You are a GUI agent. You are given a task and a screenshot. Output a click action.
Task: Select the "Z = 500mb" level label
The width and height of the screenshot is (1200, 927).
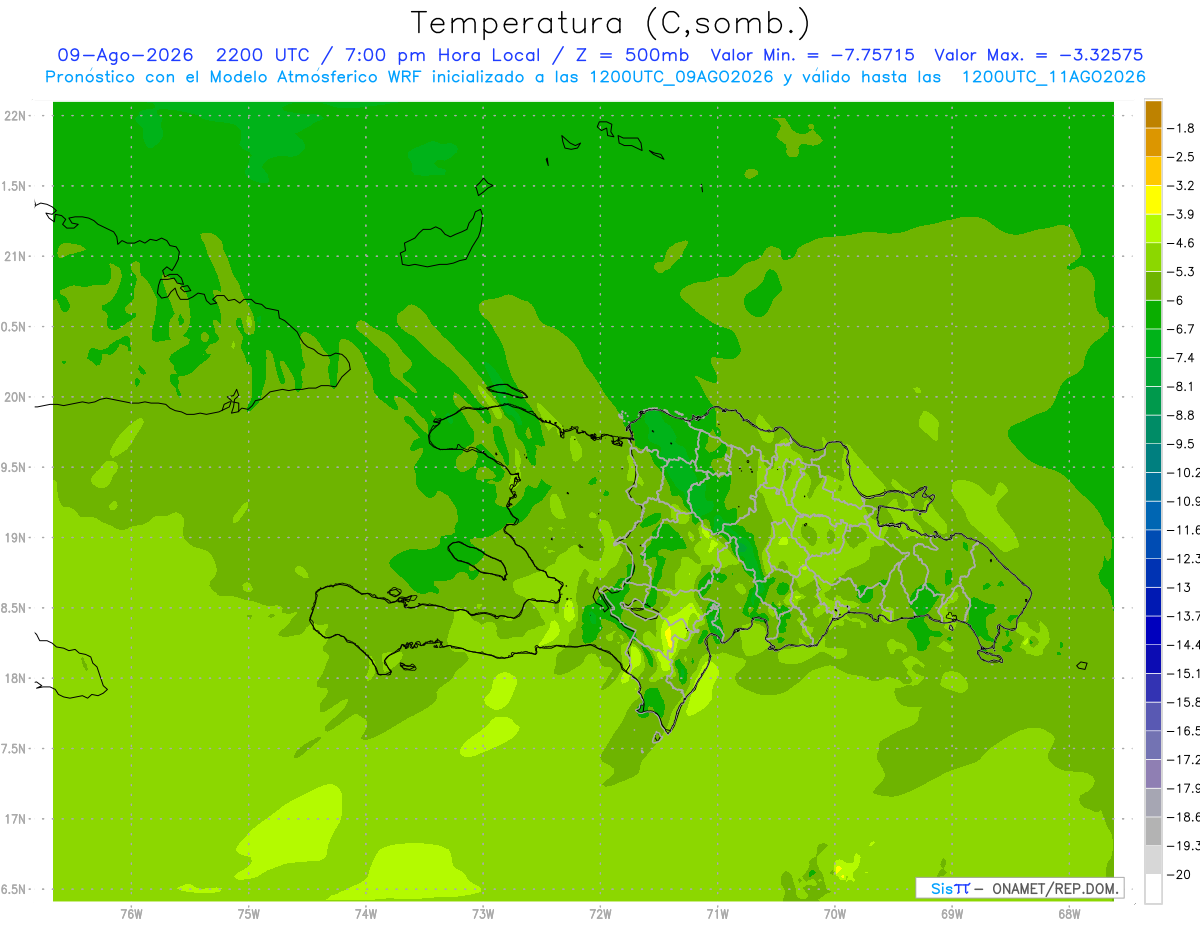[630, 55]
